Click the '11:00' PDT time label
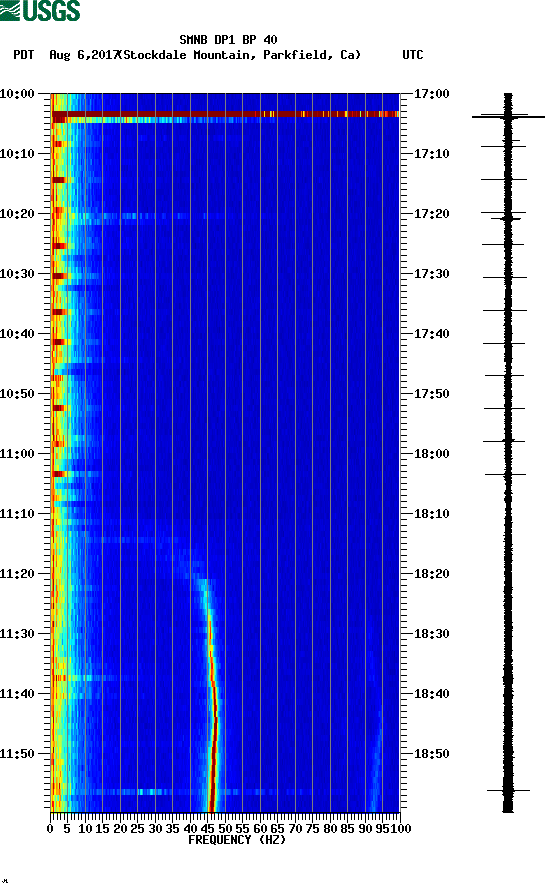Screen dimensions: 552x892 (x=17, y=454)
